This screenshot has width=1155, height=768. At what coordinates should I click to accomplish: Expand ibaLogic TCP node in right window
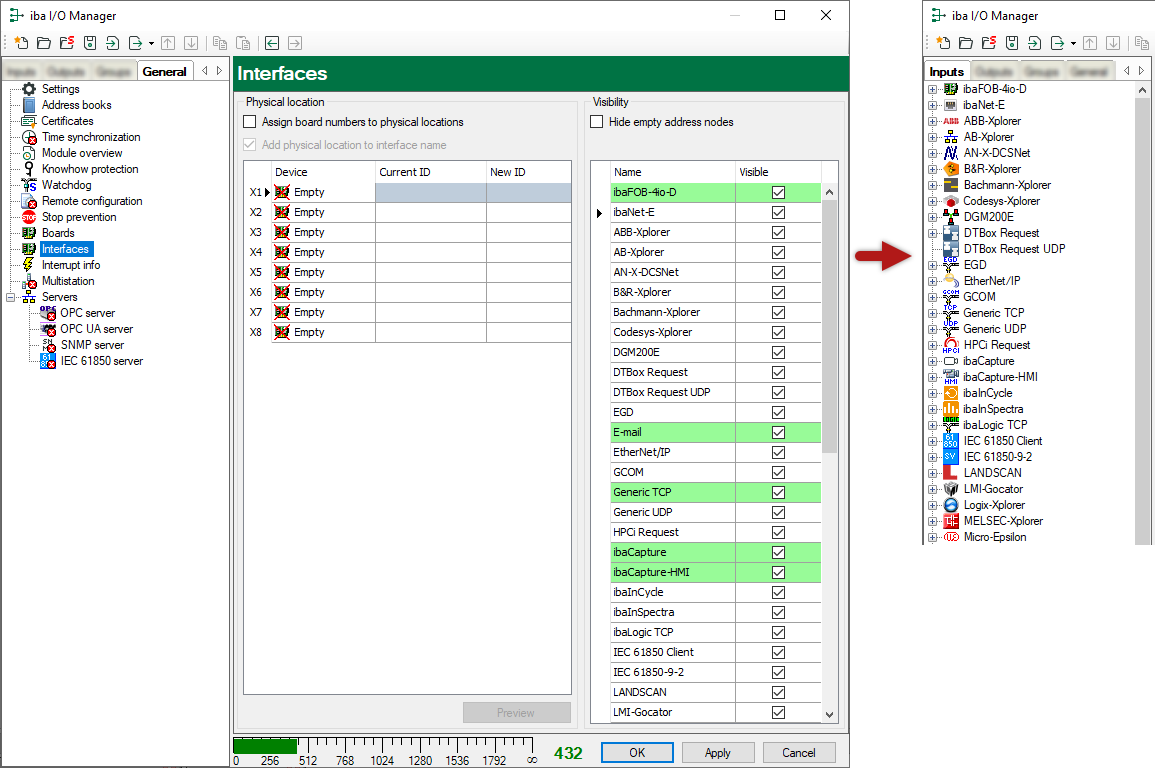click(x=933, y=426)
